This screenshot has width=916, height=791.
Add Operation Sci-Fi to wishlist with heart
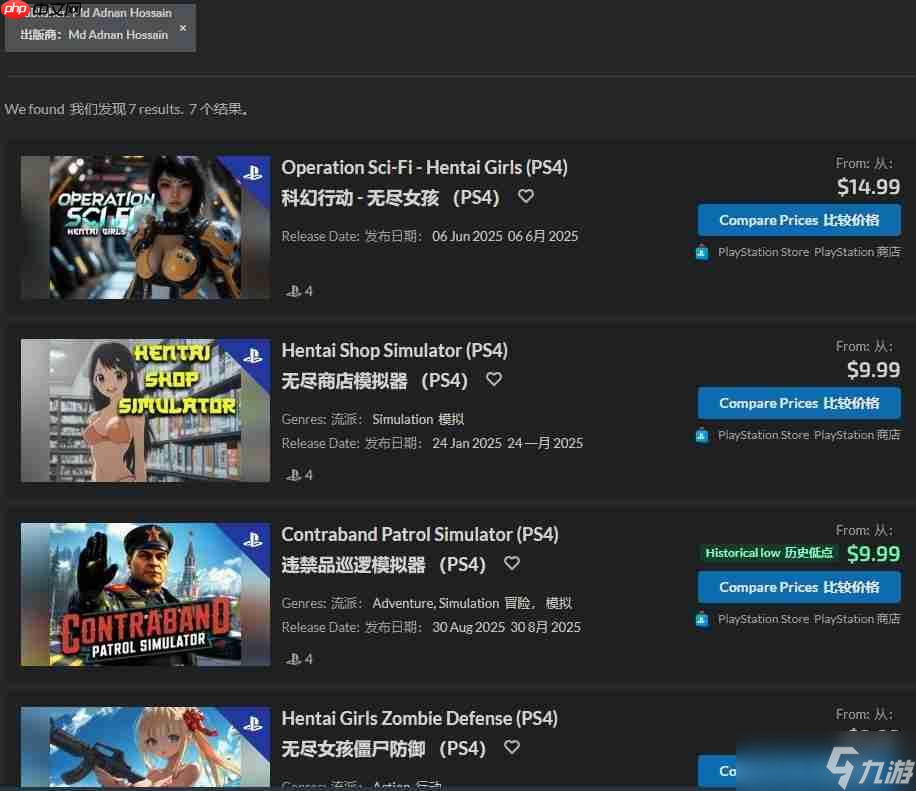pos(526,196)
